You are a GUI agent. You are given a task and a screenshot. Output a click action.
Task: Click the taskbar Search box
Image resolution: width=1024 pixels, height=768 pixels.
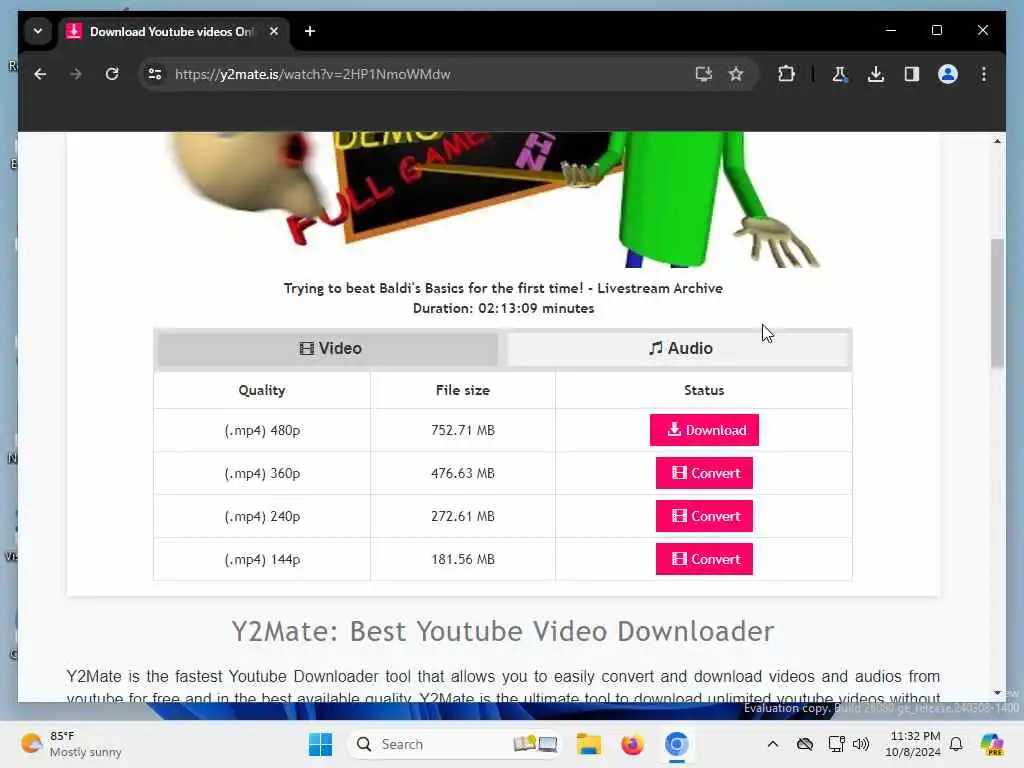click(x=455, y=744)
